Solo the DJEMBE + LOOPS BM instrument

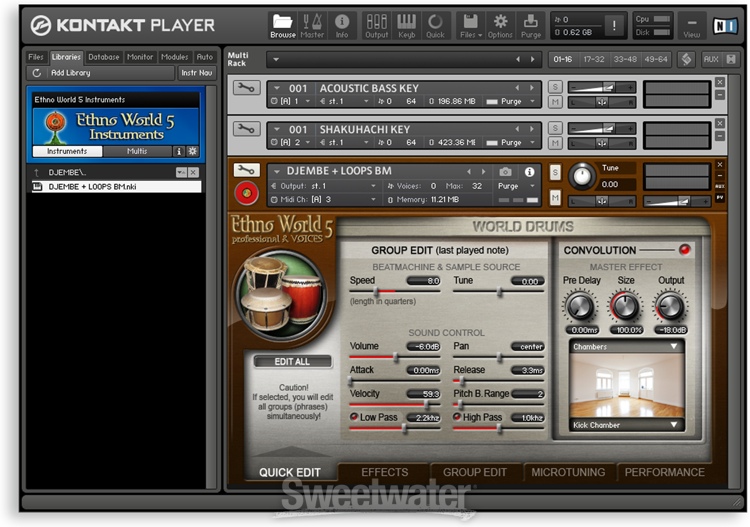tap(555, 172)
